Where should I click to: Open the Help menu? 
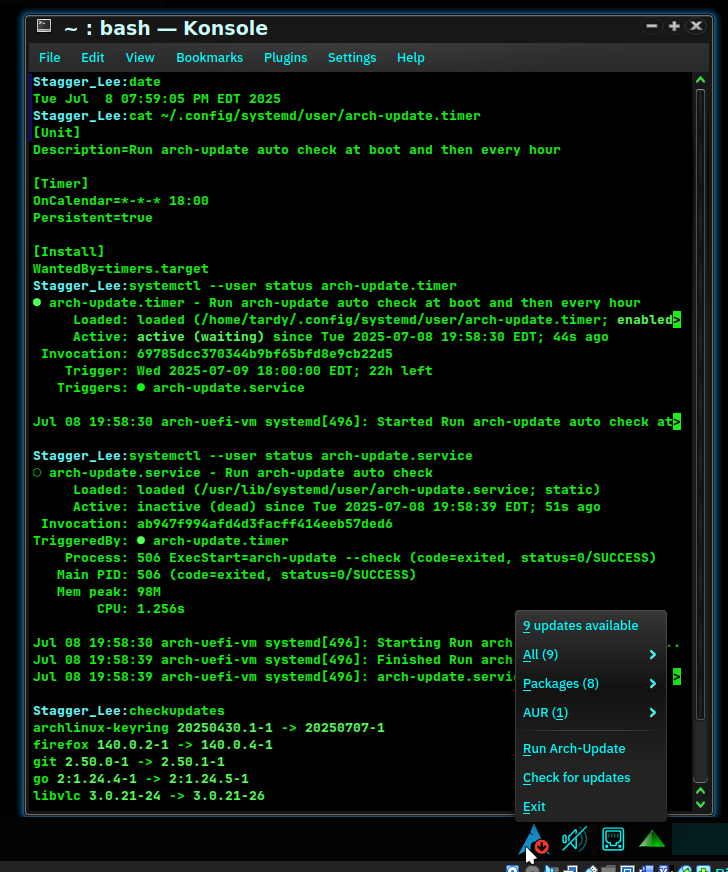point(410,58)
